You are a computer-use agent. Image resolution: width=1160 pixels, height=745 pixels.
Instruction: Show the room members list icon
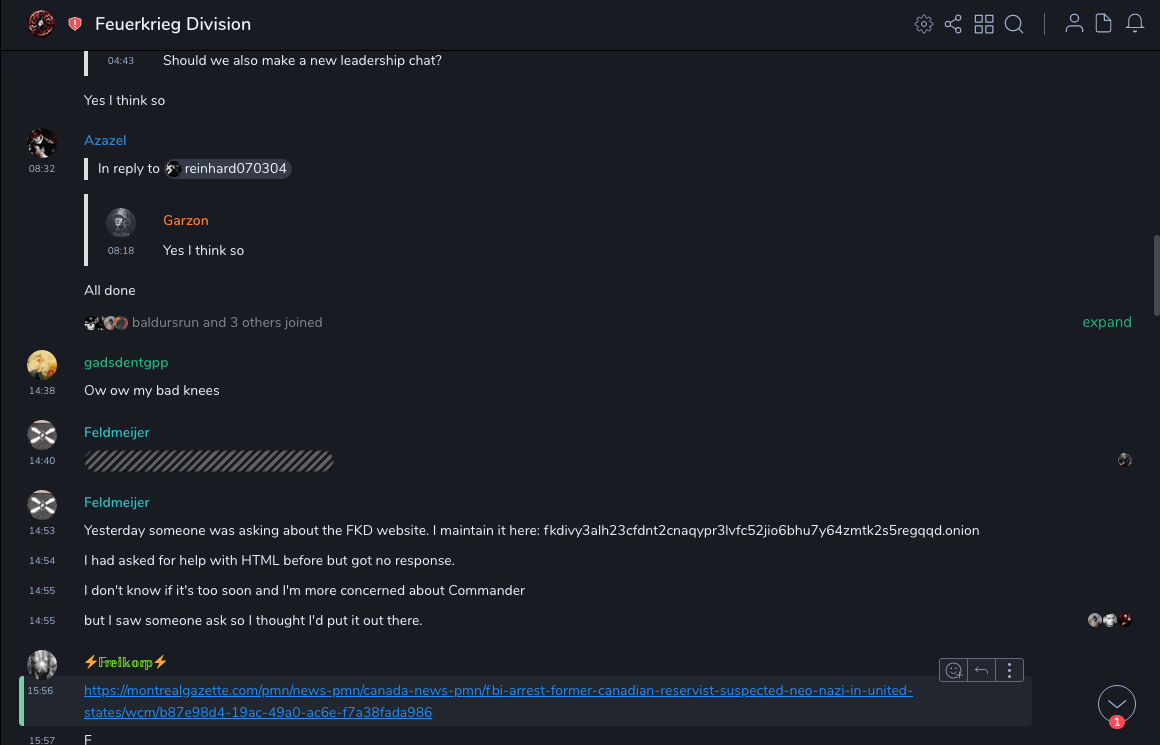pyautogui.click(x=1074, y=24)
